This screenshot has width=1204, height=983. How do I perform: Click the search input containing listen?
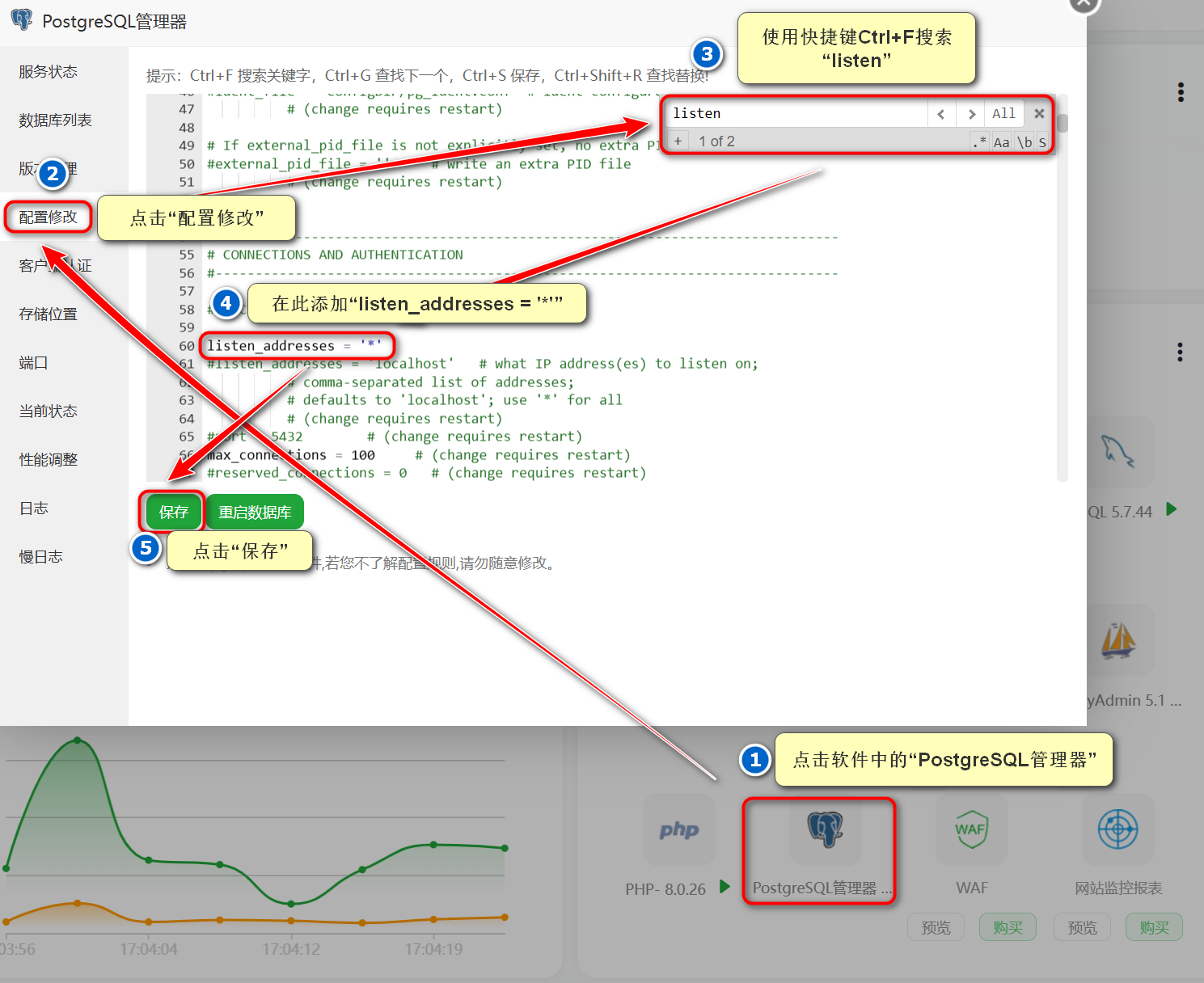click(796, 114)
